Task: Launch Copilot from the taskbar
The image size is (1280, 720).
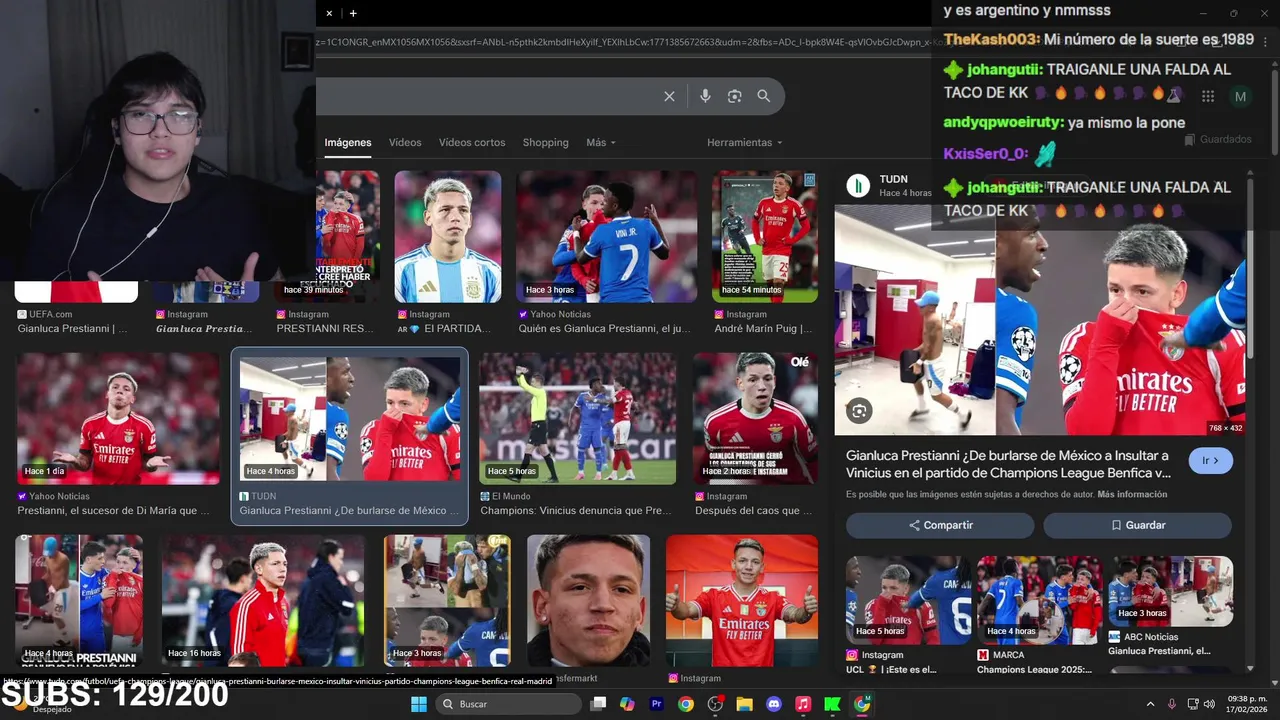Action: (x=627, y=704)
